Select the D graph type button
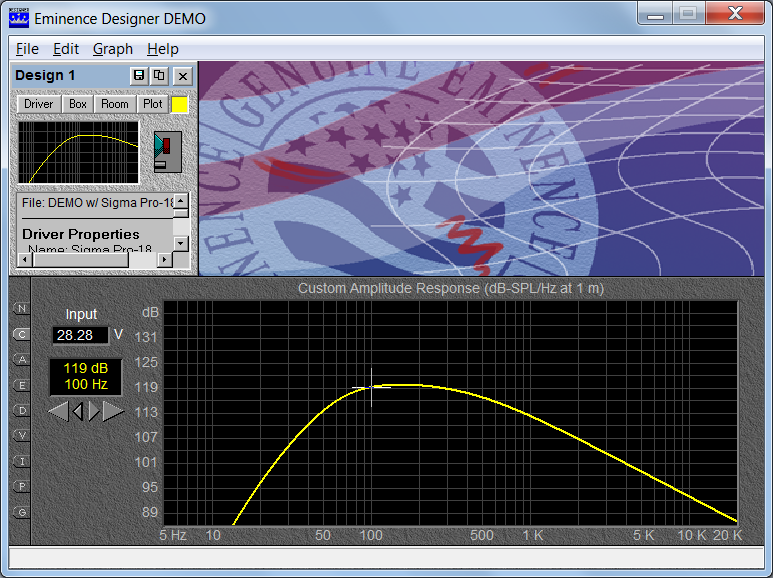This screenshot has height=578, width=773. 22,410
